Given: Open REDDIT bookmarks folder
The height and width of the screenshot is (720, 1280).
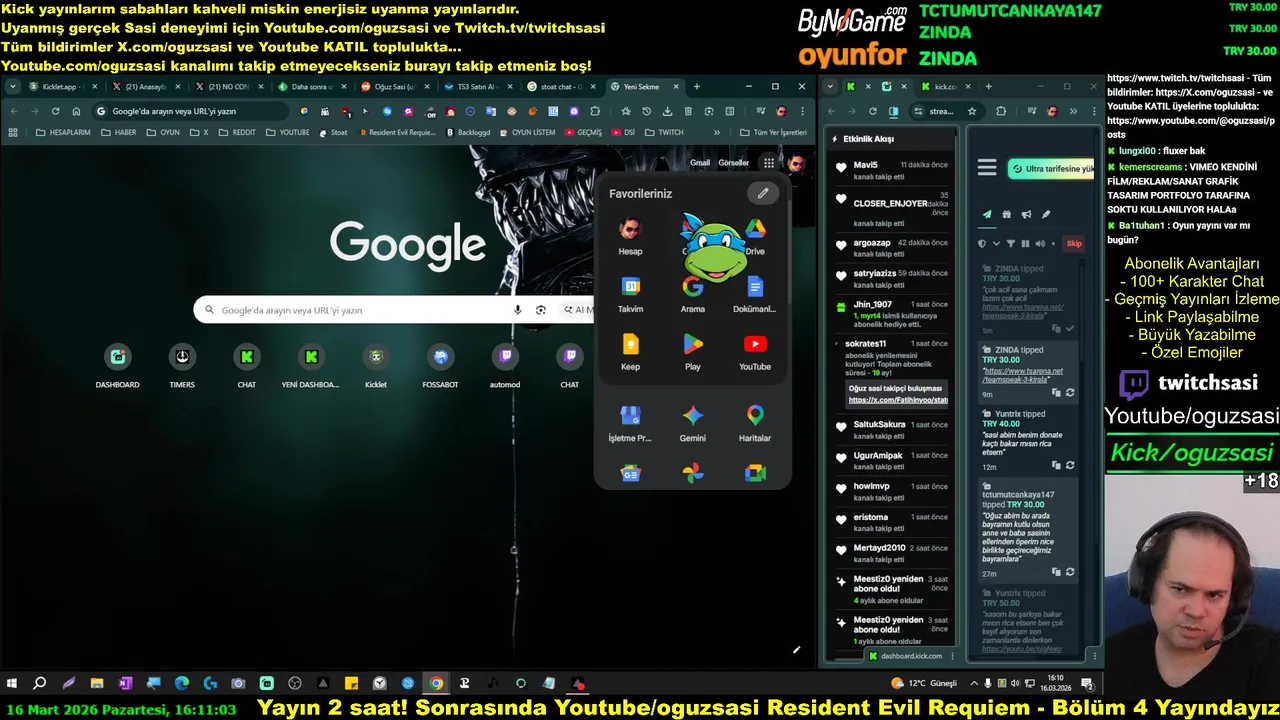Looking at the screenshot, I should (237, 132).
